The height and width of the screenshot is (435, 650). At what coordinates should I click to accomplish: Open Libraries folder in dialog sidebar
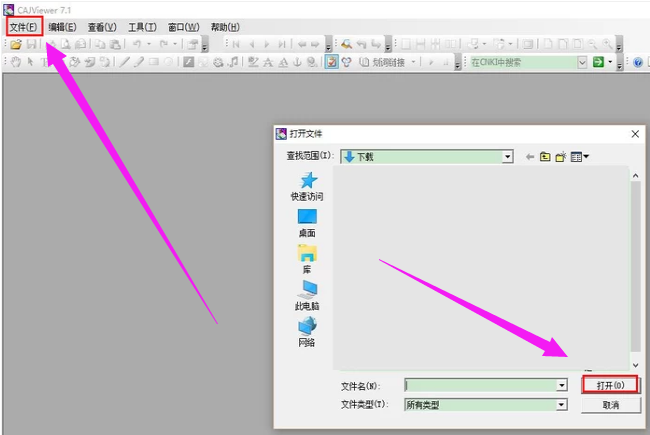(307, 258)
